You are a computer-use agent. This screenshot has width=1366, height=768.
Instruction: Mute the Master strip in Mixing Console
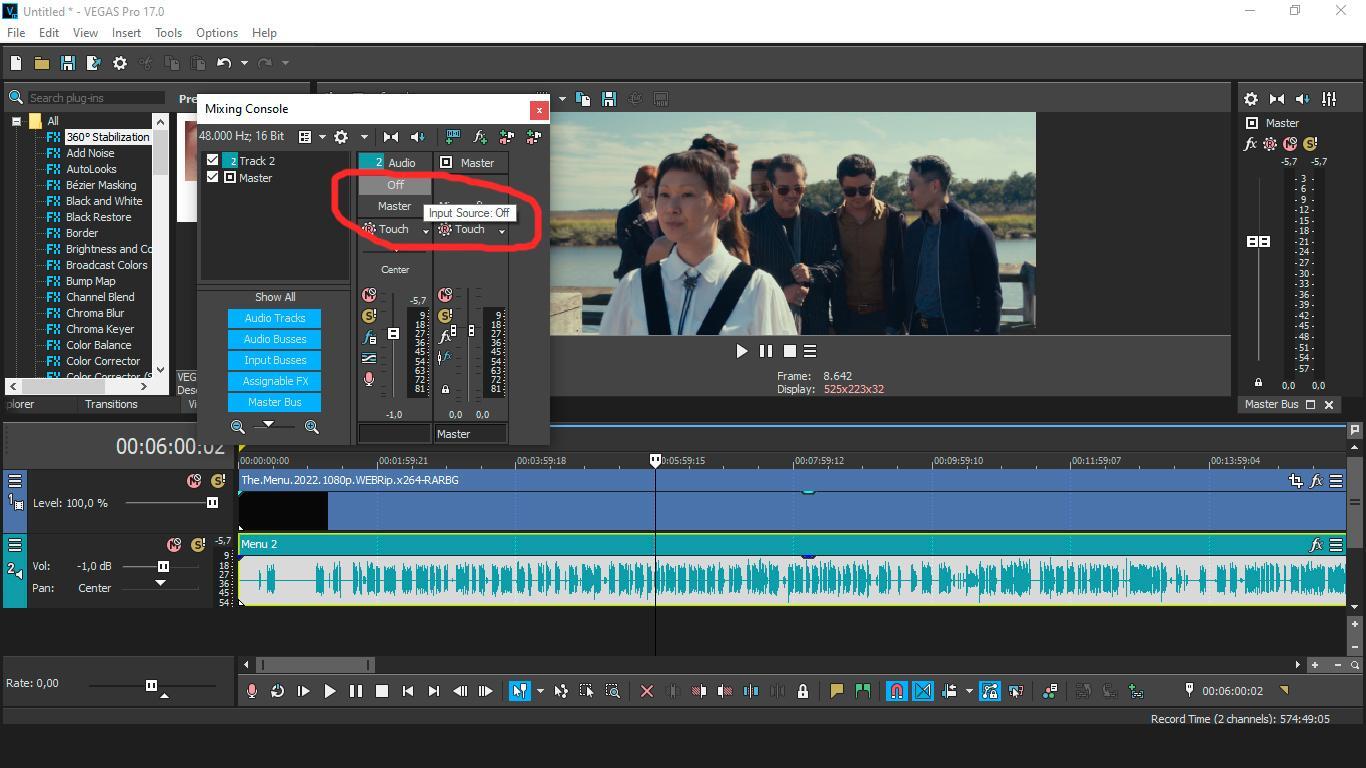[x=445, y=295]
